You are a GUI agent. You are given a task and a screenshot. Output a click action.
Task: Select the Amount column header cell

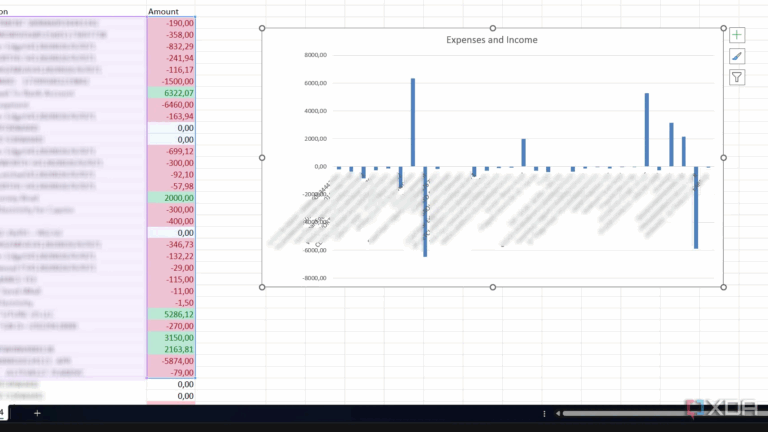(171, 11)
